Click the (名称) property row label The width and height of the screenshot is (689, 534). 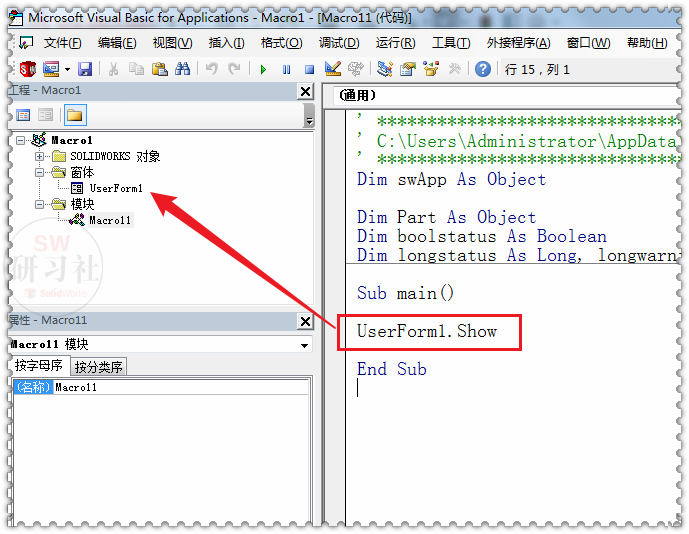click(33, 387)
